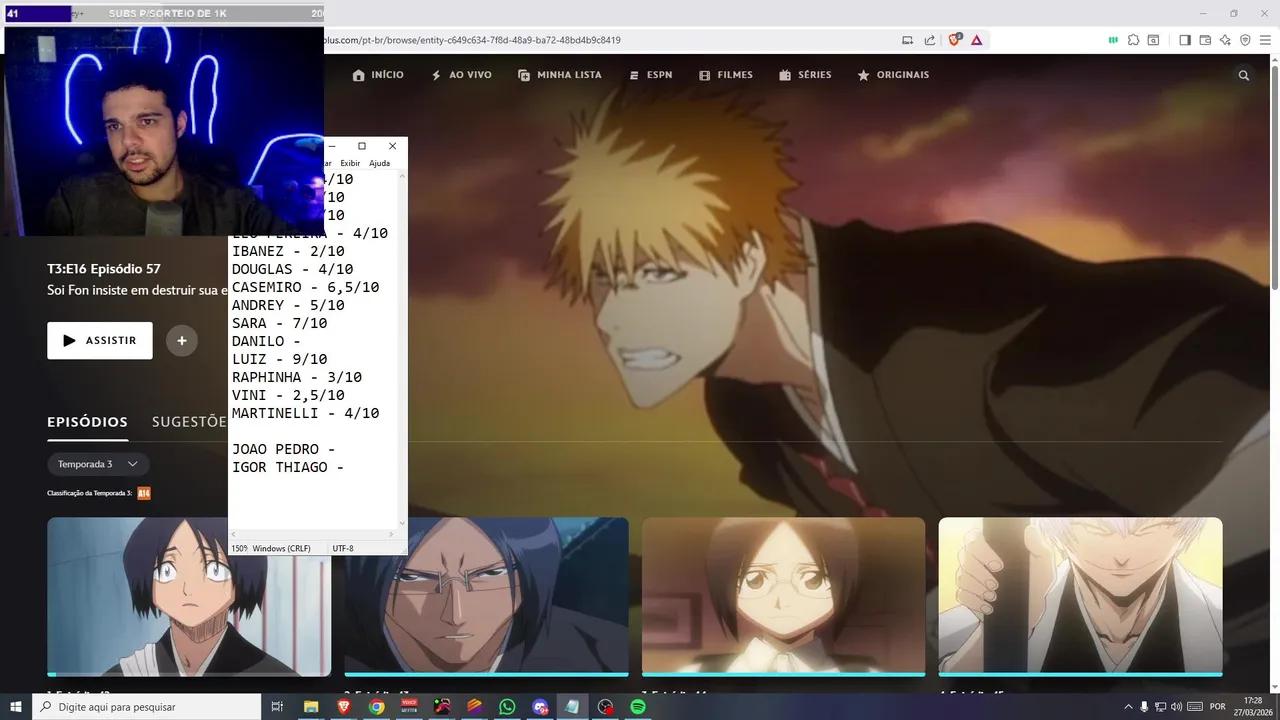Open Spotify from the taskbar
Image resolution: width=1280 pixels, height=720 pixels.
[x=638, y=707]
